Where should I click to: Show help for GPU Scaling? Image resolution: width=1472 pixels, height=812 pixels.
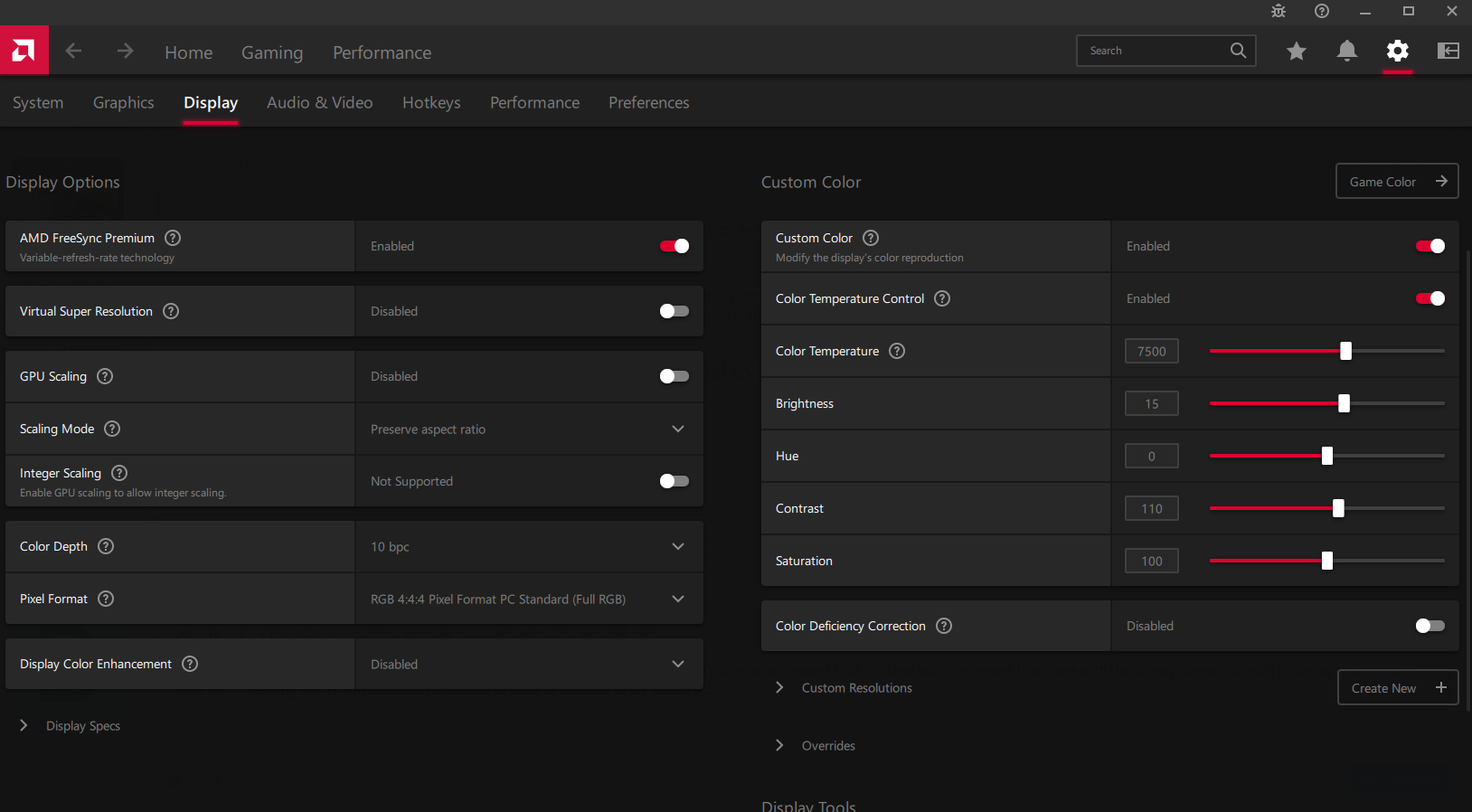[x=105, y=376]
